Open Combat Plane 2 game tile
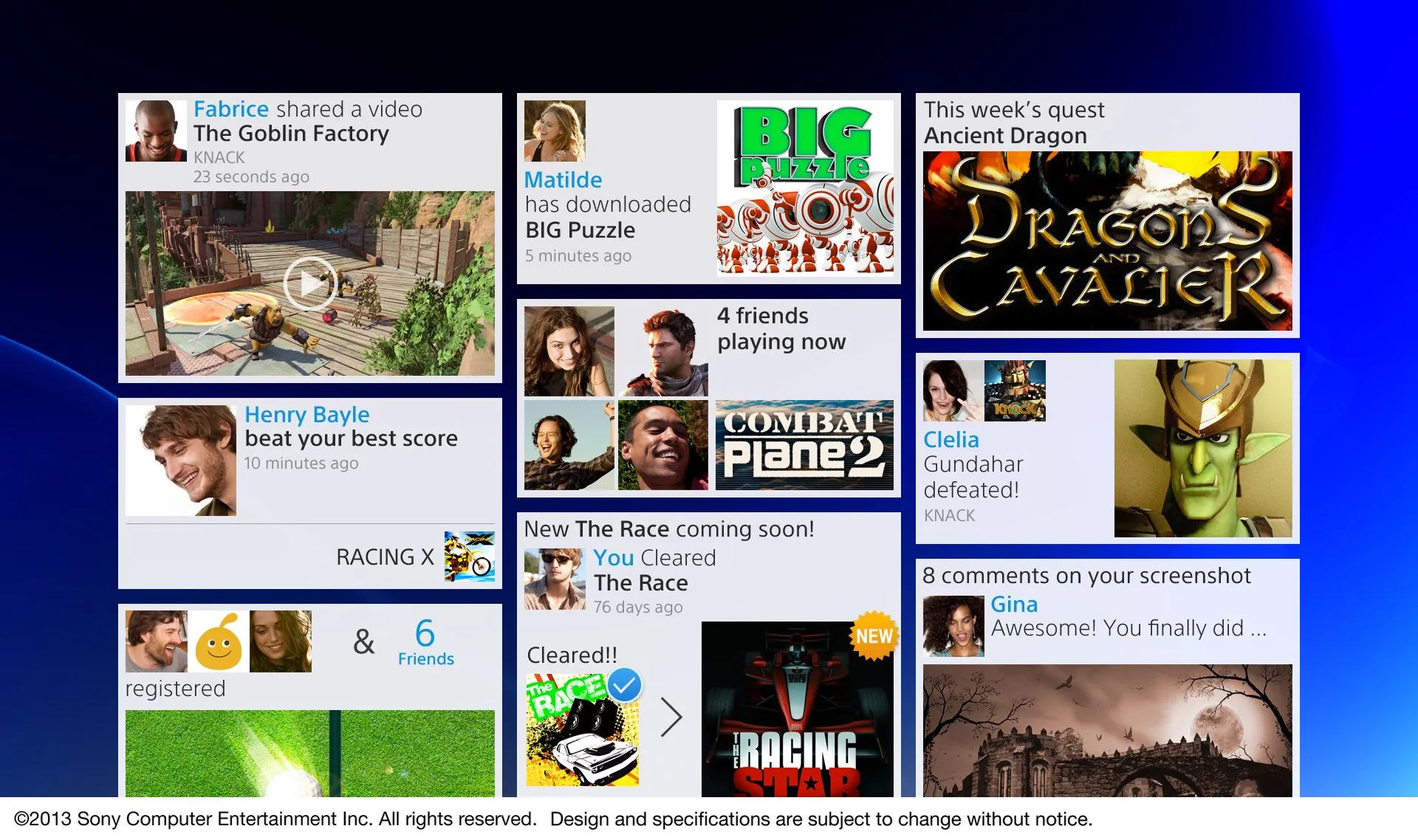 point(804,445)
